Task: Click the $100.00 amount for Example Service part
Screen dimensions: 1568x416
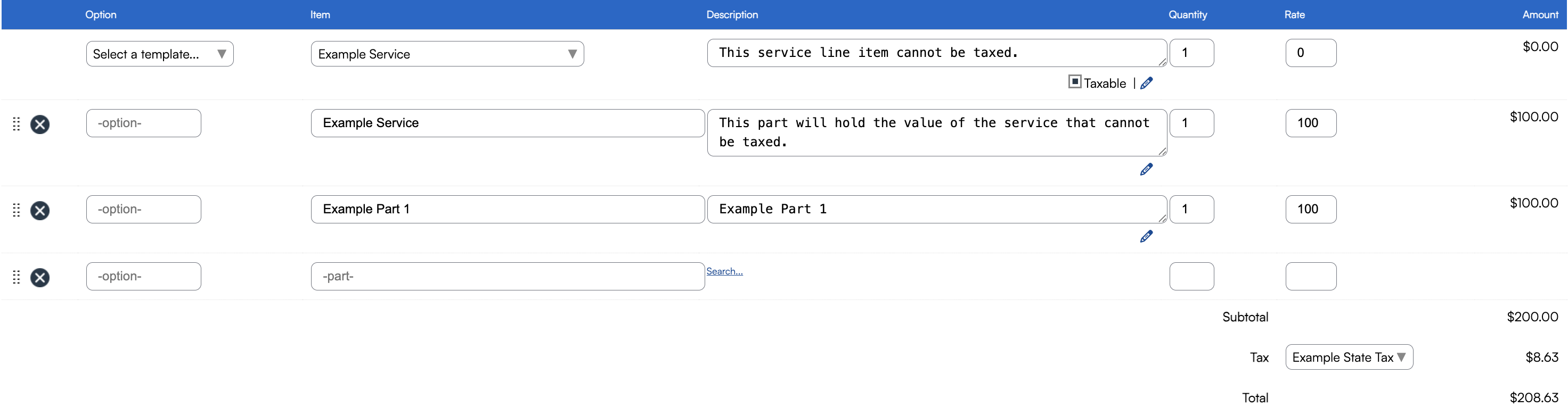Action: coord(1534,117)
